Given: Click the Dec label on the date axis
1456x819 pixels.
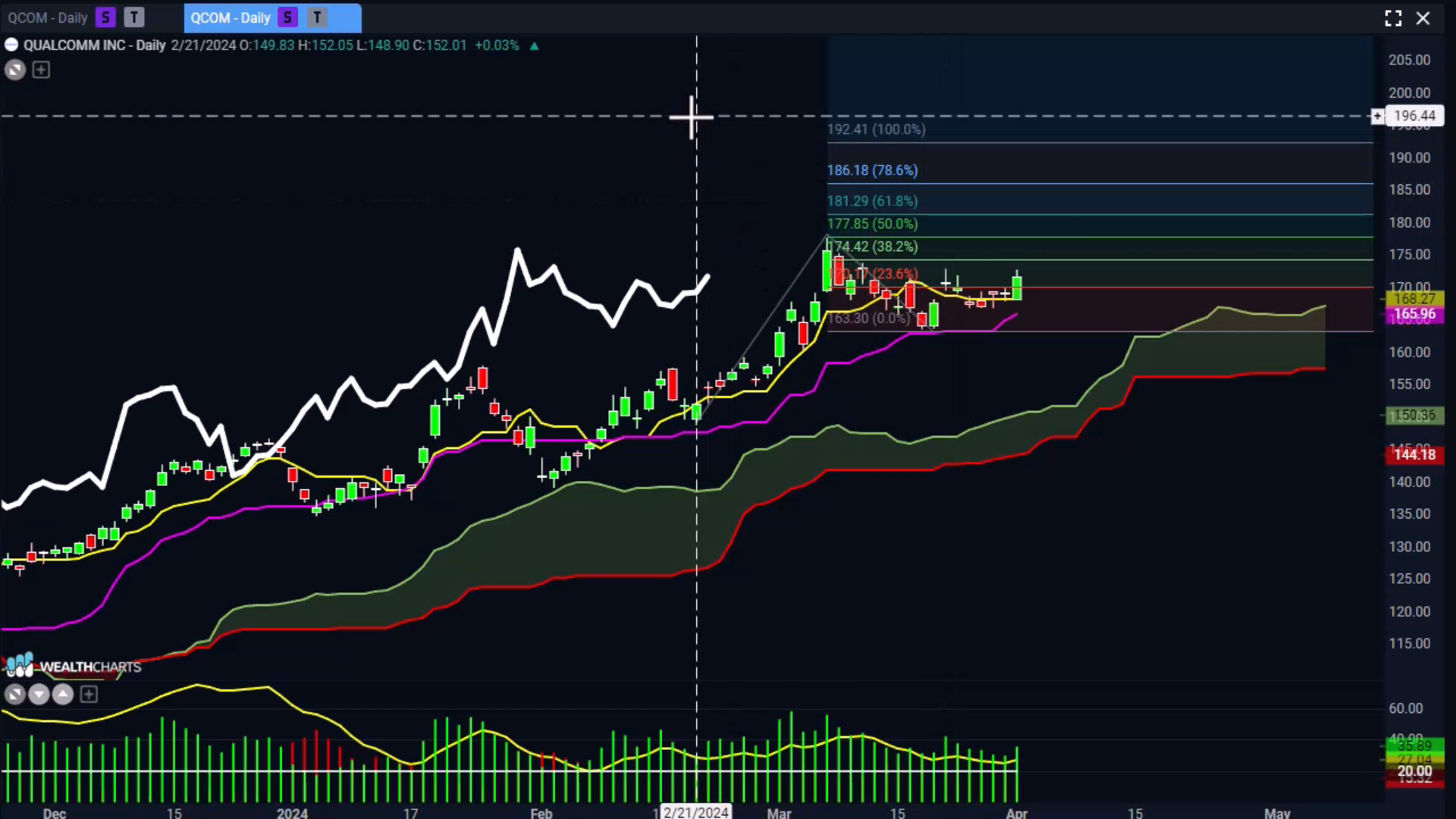Looking at the screenshot, I should (55, 812).
